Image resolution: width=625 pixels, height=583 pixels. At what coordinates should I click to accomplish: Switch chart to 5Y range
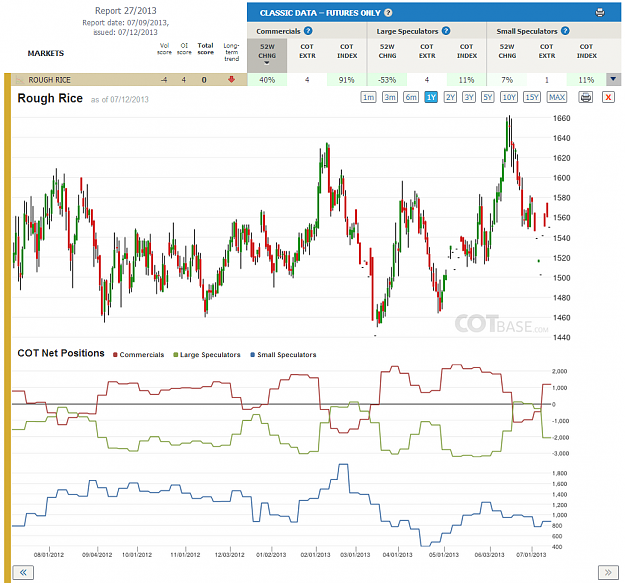488,97
